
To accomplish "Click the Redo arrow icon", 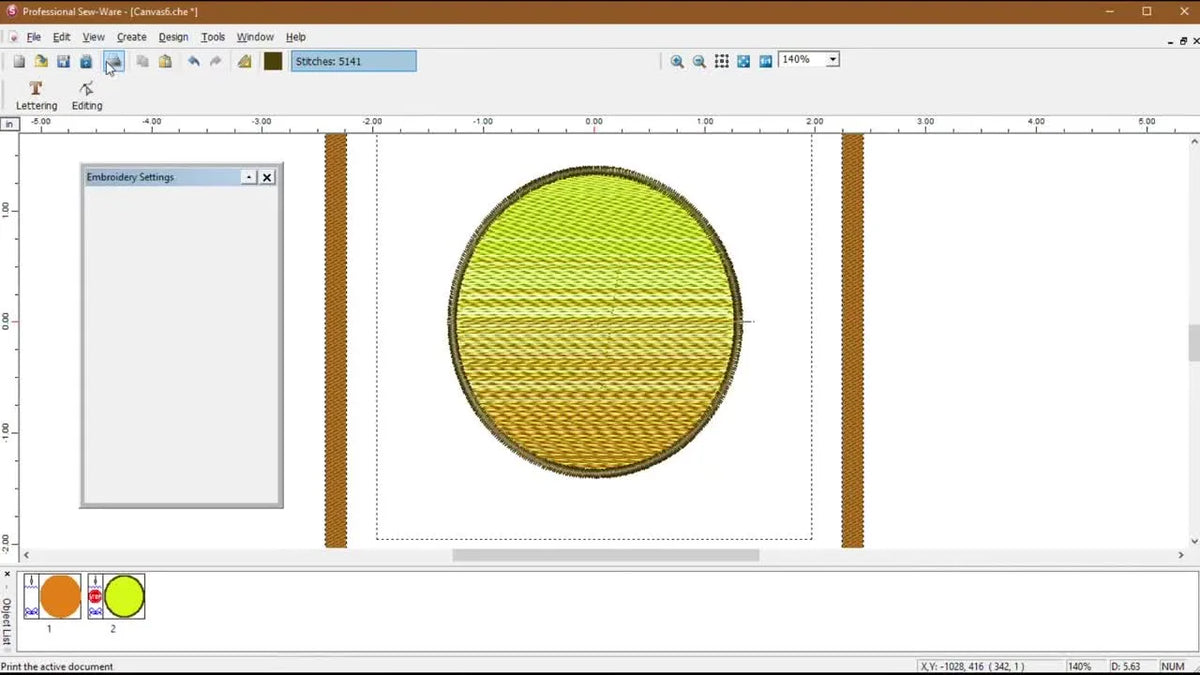I will [215, 61].
